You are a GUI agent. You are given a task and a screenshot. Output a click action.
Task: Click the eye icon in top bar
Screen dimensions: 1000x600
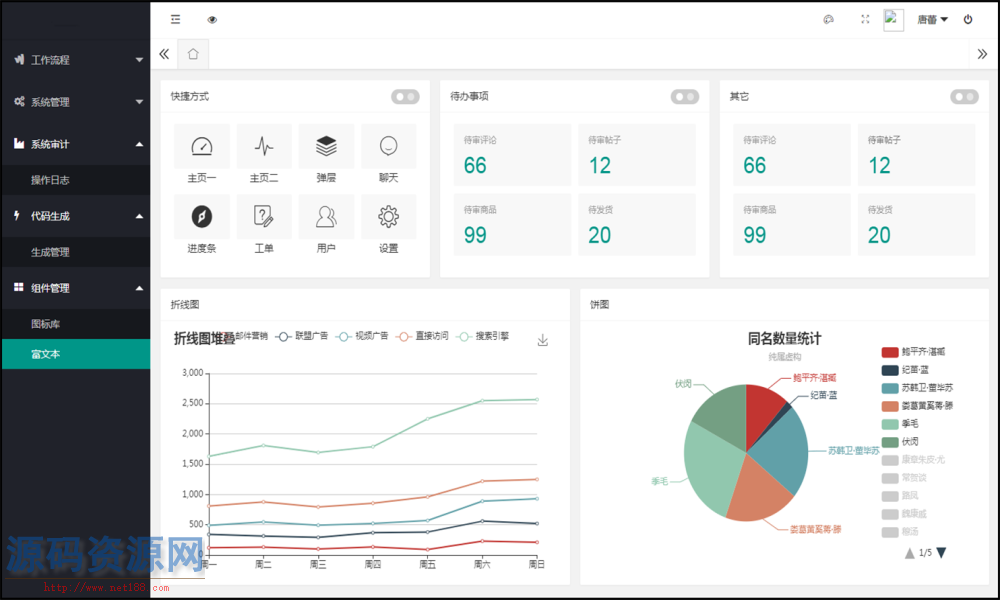212,20
